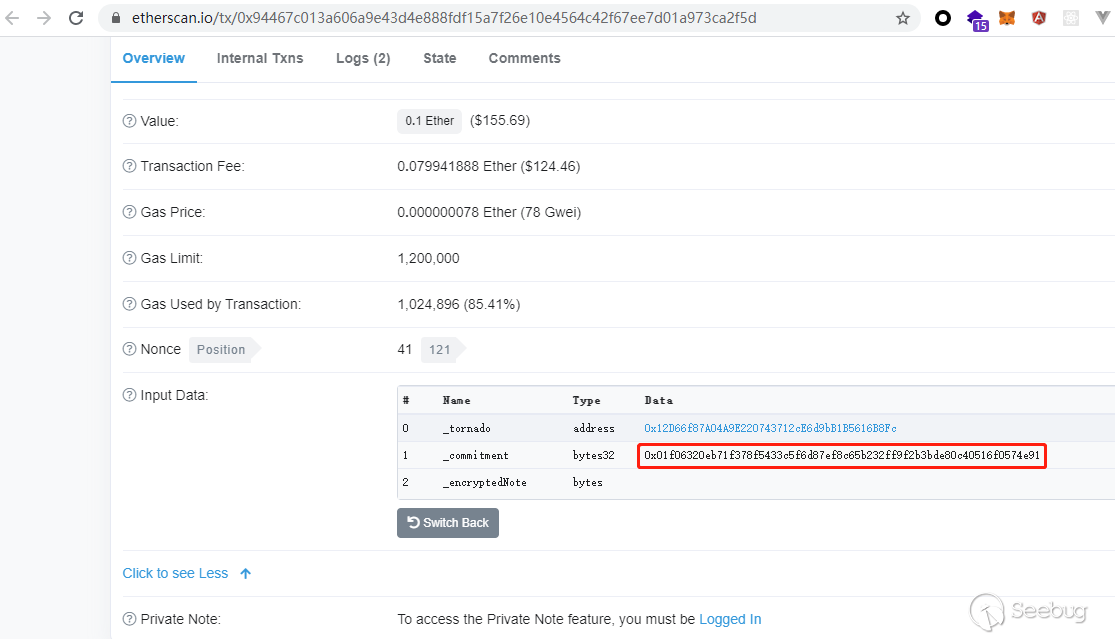
Task: Click the Type column header
Action: [x=587, y=400]
